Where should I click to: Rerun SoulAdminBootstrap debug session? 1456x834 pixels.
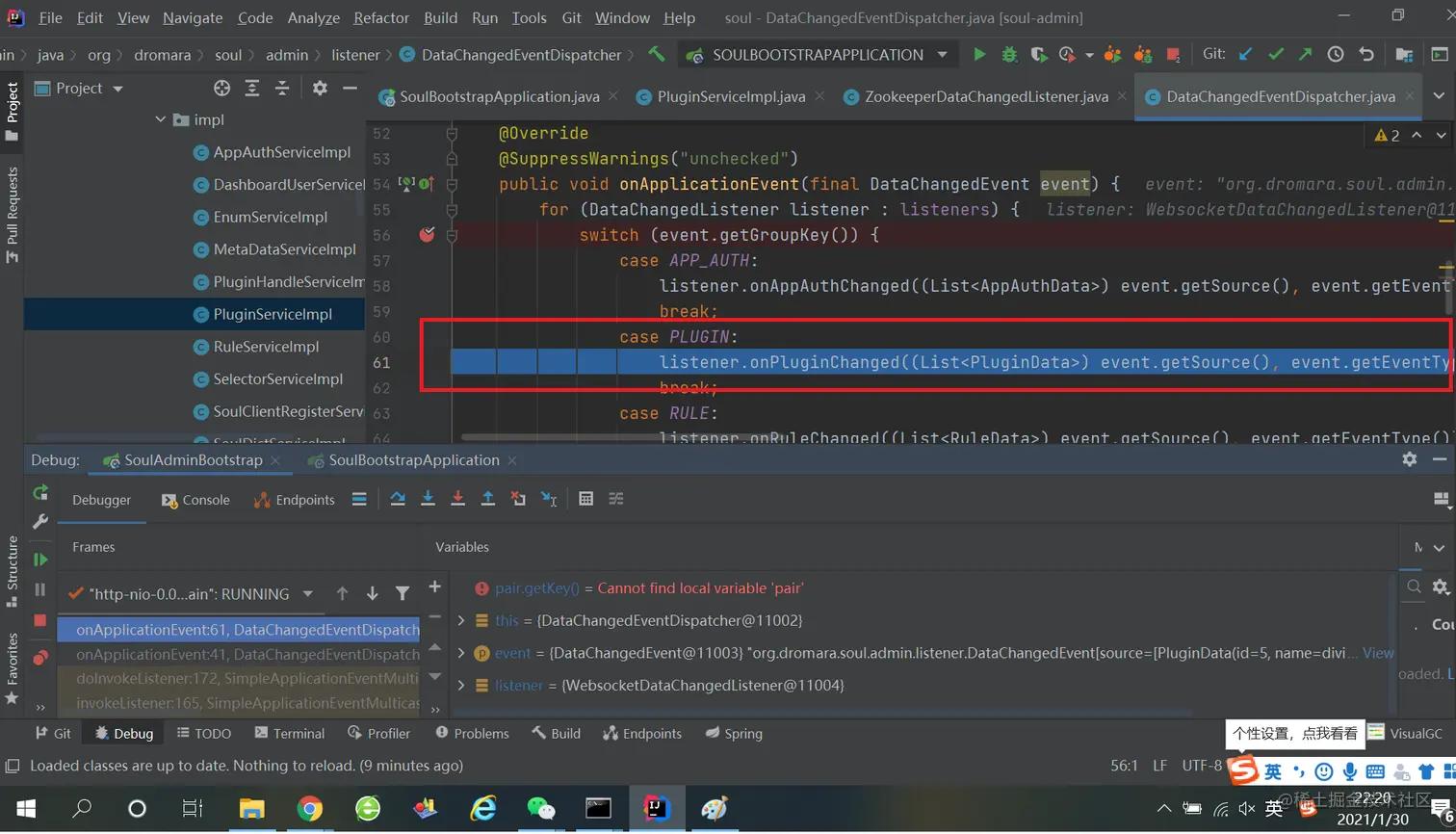click(40, 493)
